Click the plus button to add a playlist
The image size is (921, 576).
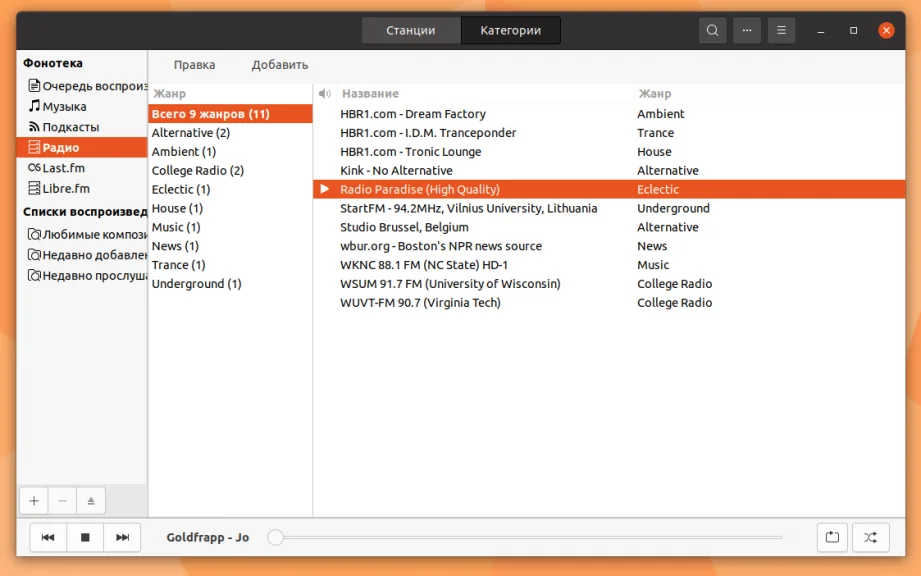[34, 500]
